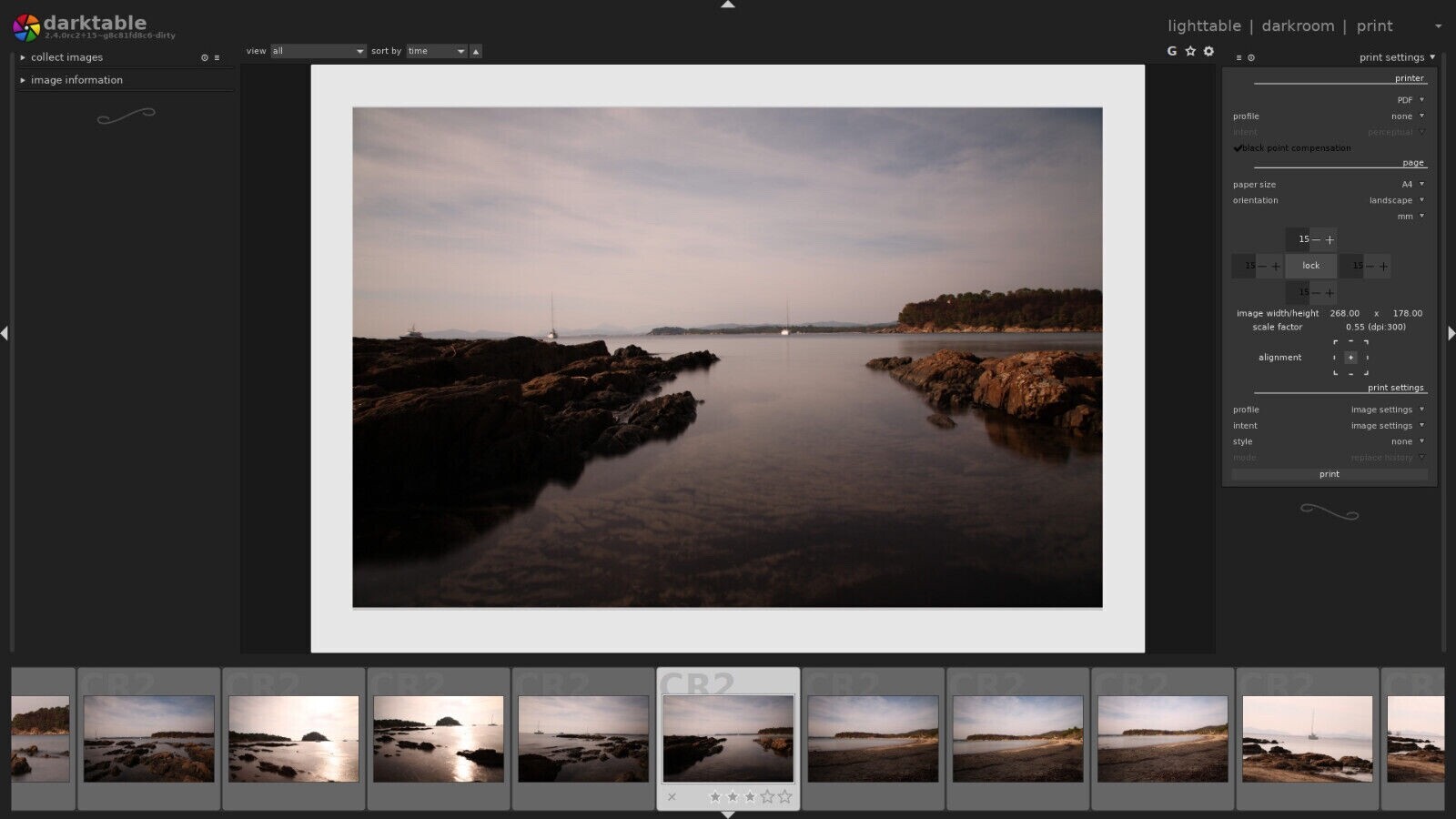Click the print button
1456x819 pixels.
tap(1329, 473)
